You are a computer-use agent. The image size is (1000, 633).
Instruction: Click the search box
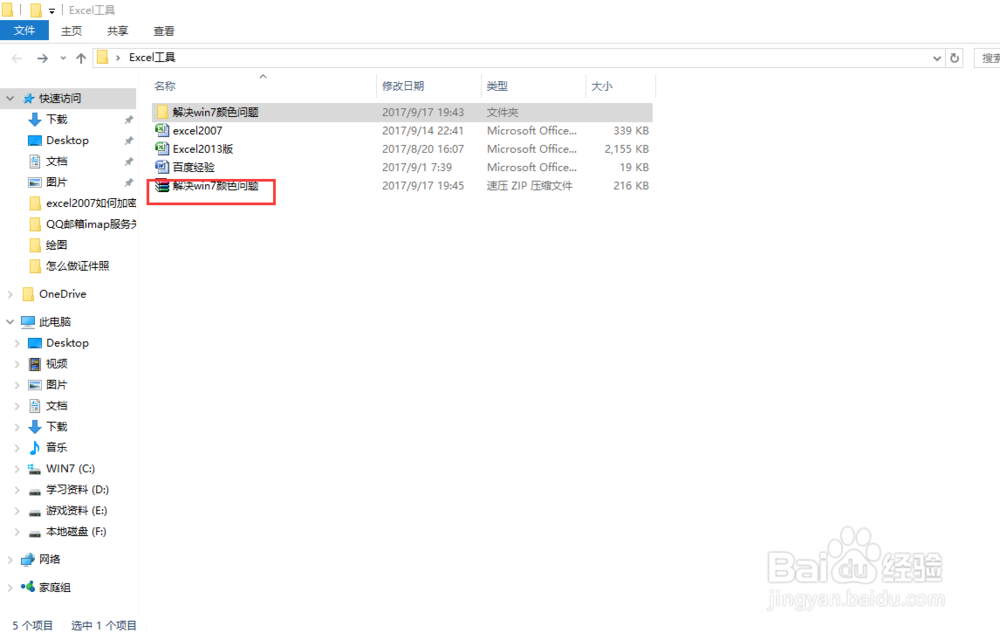coord(987,58)
